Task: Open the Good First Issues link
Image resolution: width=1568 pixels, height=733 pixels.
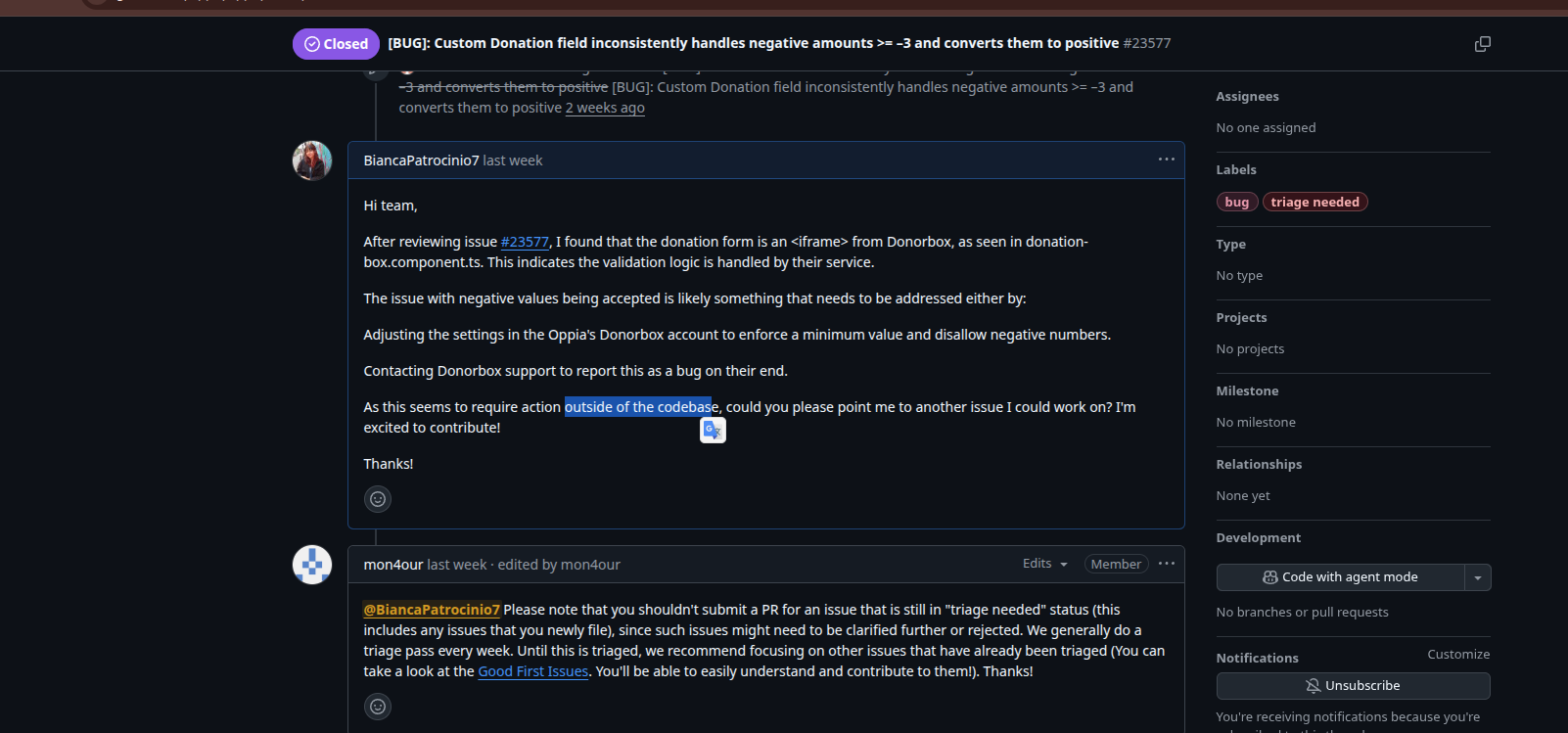Action: (532, 671)
